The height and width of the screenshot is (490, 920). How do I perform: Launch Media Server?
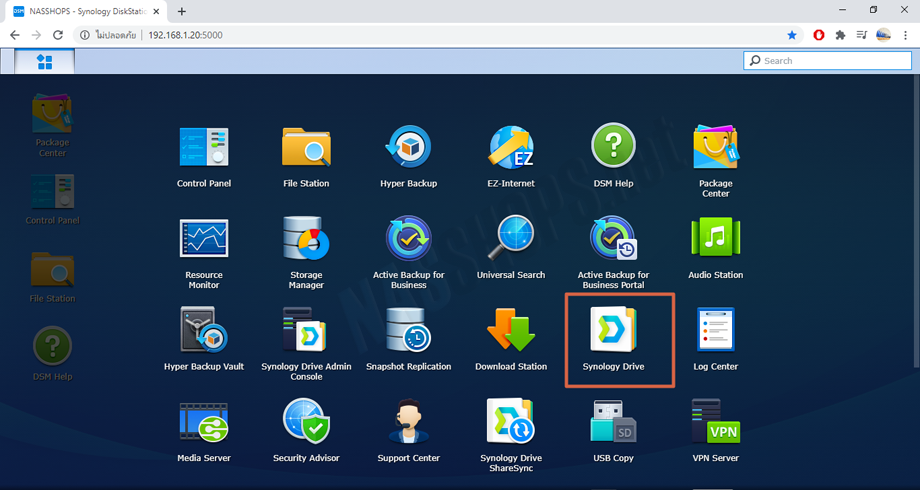(204, 431)
